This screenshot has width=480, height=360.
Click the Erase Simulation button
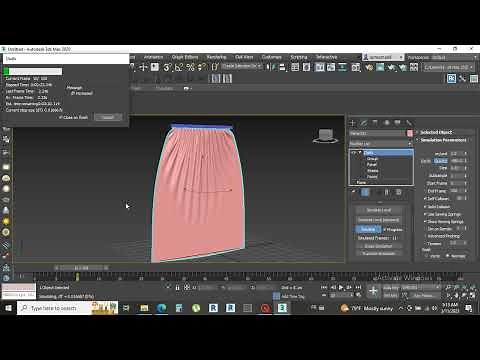point(378,246)
